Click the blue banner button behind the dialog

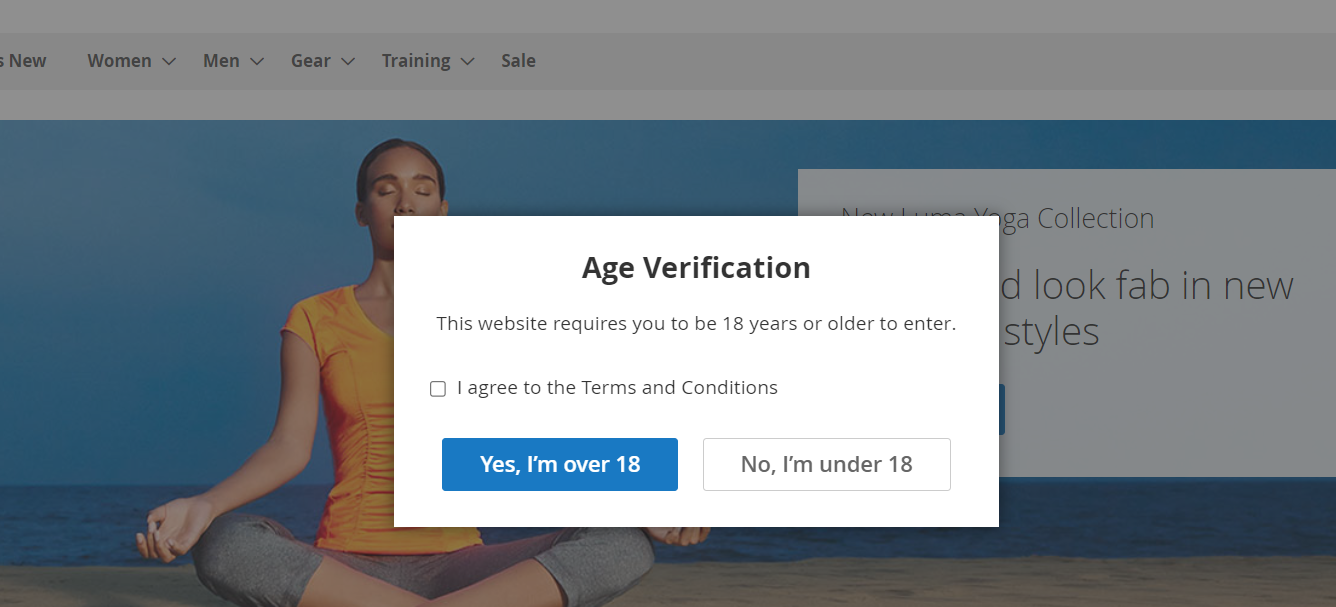point(1002,410)
